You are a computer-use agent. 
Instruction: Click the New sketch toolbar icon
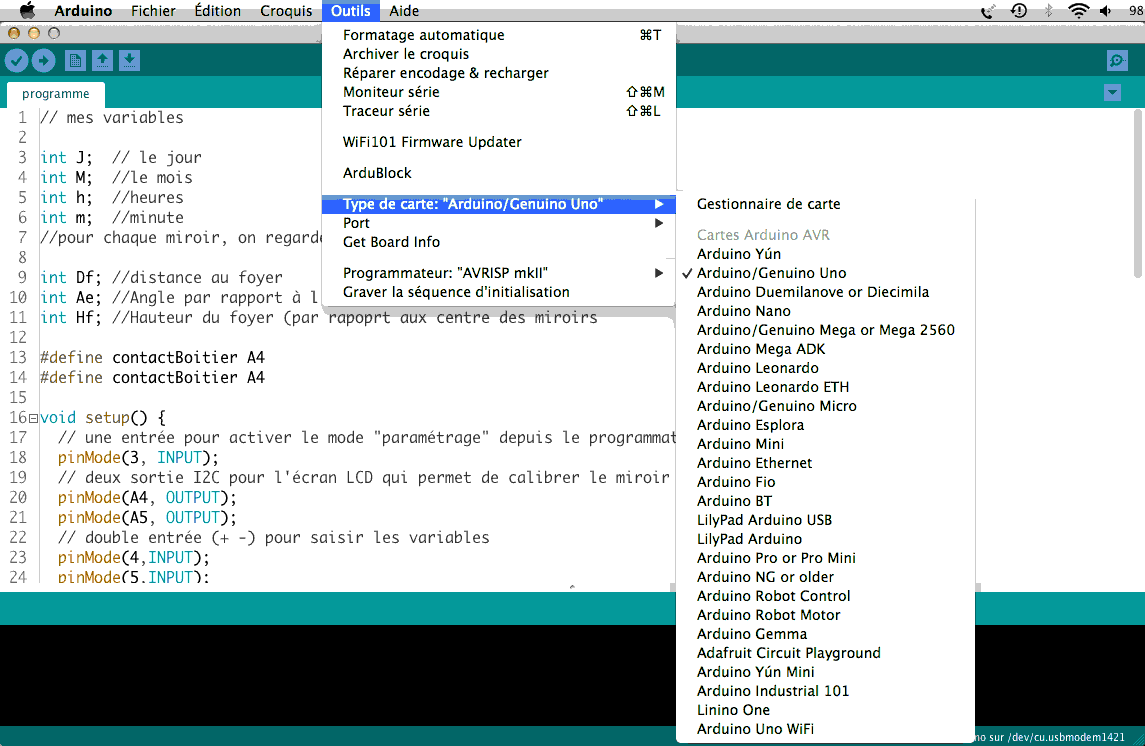pos(75,61)
